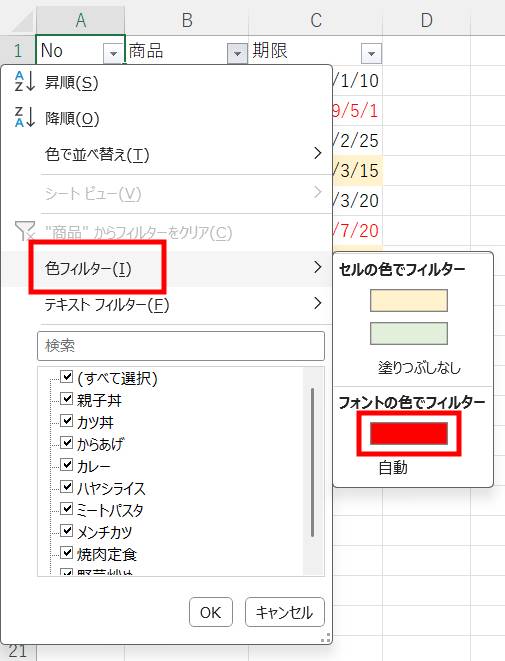Open filter dropdown in No column
Screen dimensions: 505x661
coord(113,54)
